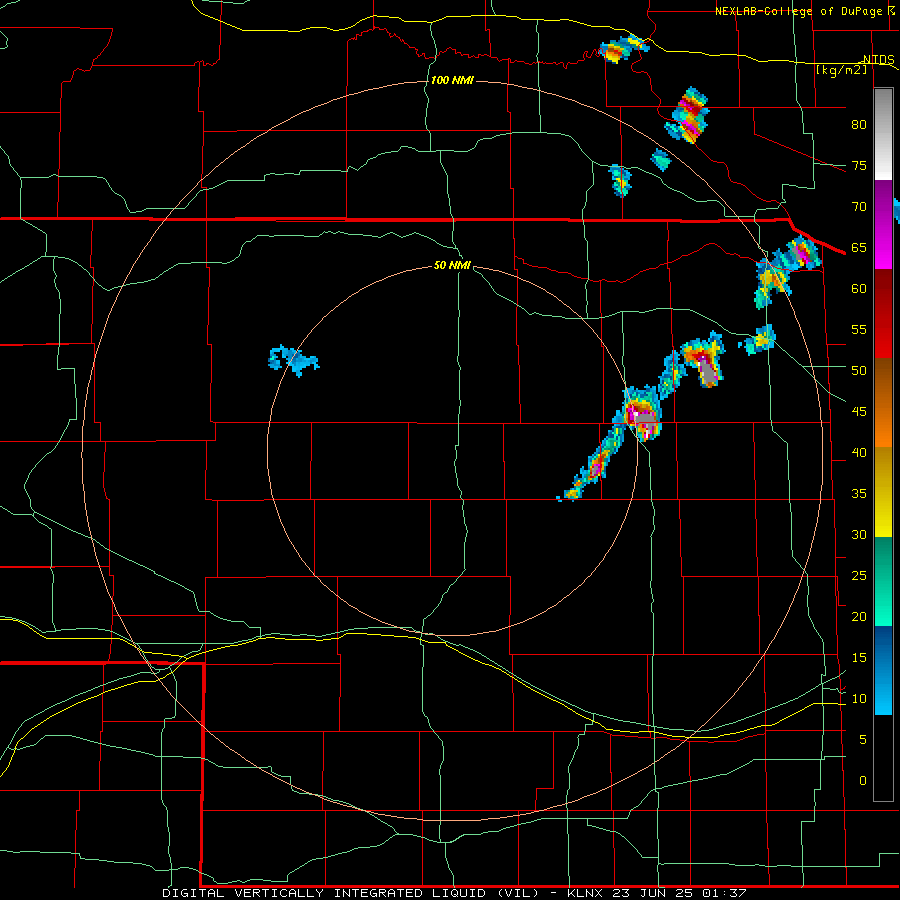Click the 5 value on the color scale
The width and height of the screenshot is (900, 900).
(863, 740)
